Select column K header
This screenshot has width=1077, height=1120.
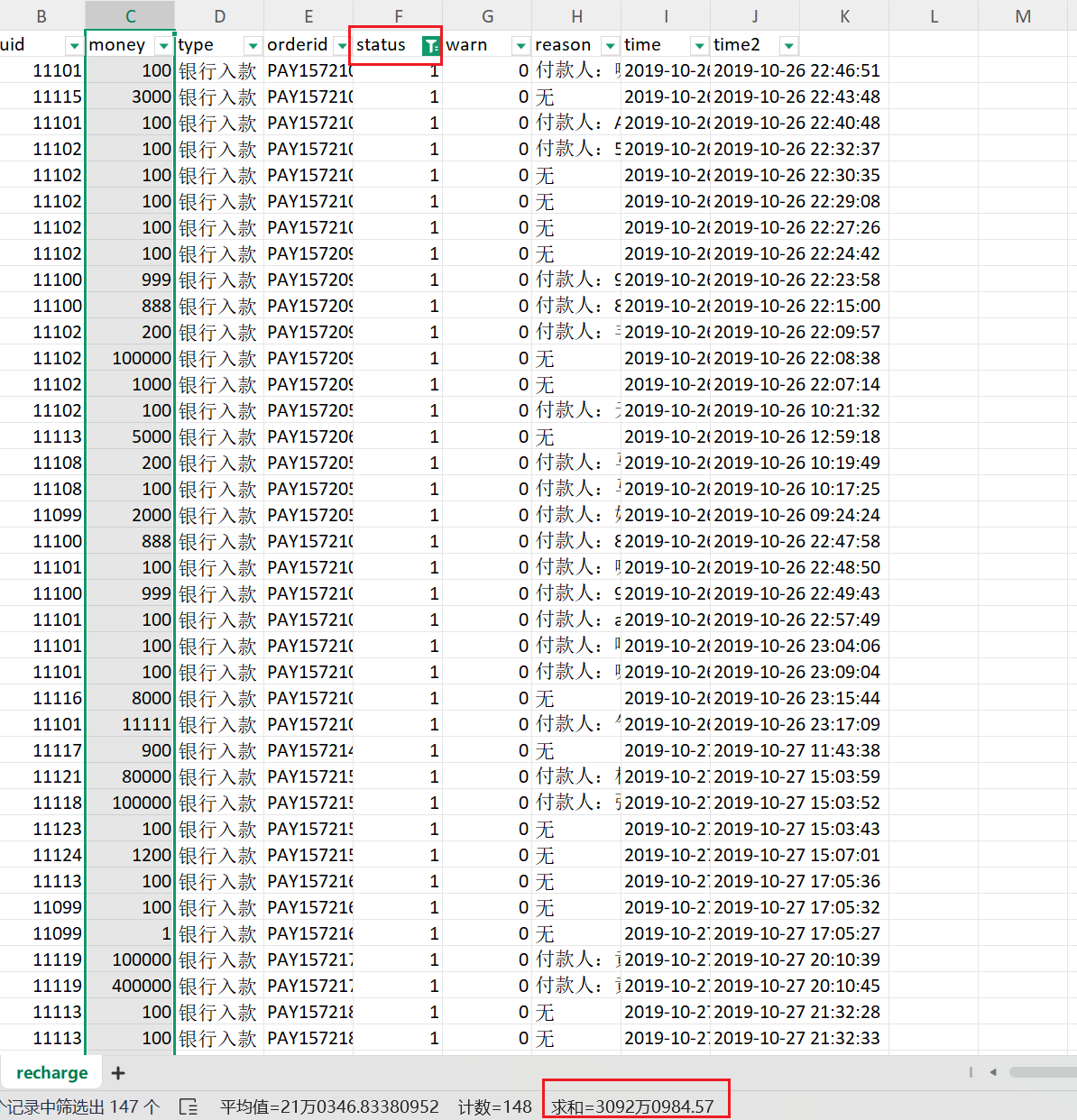pos(844,16)
